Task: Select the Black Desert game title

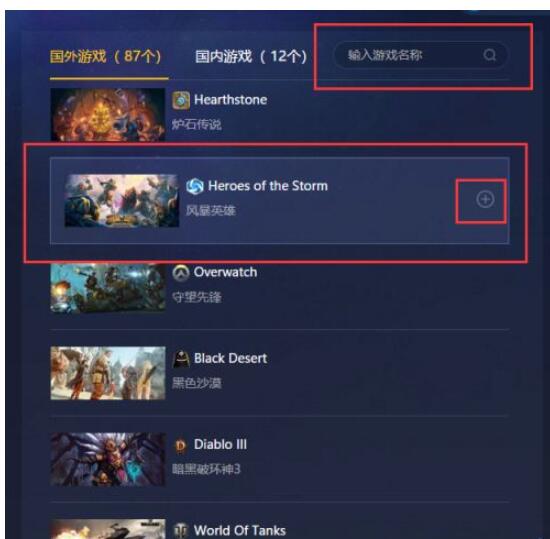Action: pos(230,358)
